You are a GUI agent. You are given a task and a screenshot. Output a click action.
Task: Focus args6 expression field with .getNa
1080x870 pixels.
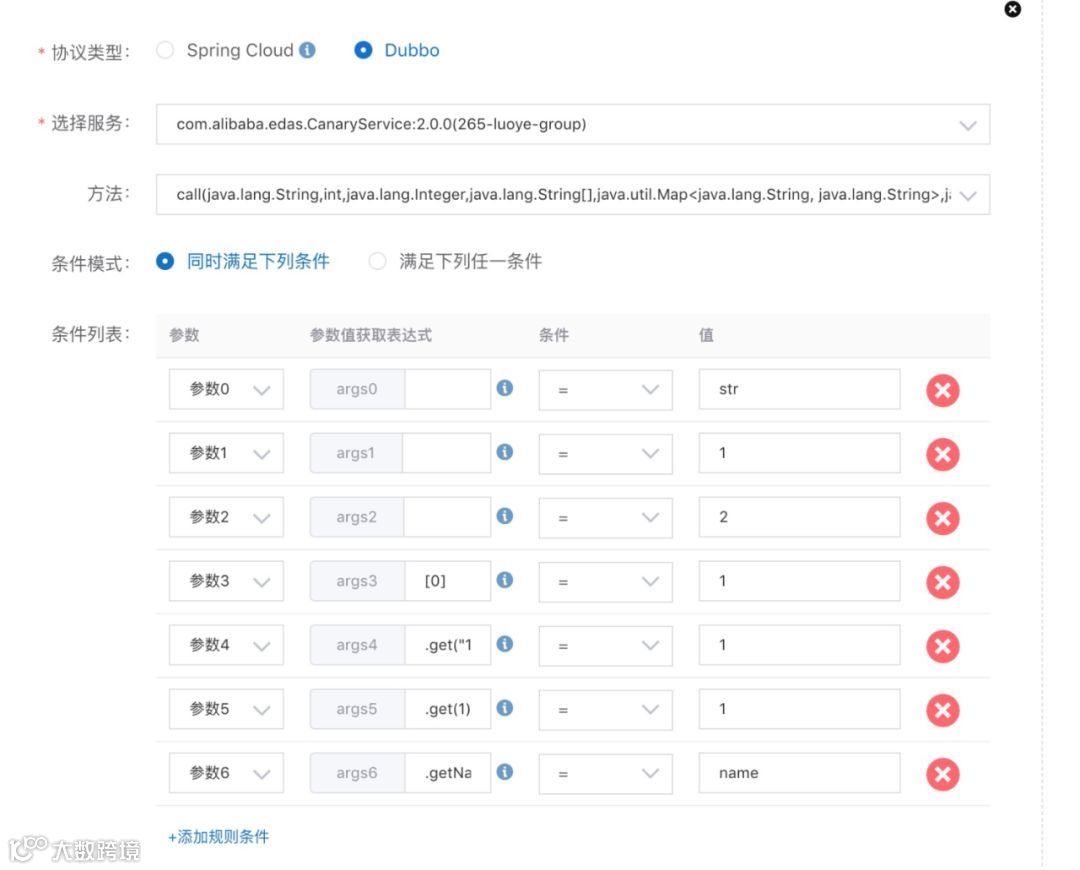coord(448,774)
